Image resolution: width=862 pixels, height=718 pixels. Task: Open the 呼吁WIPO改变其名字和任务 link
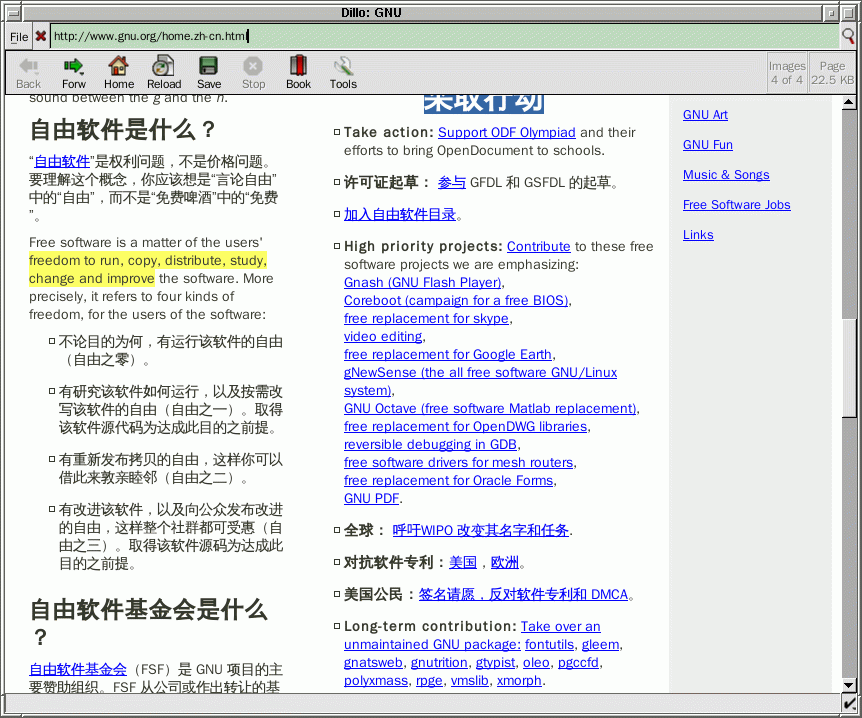coord(480,531)
